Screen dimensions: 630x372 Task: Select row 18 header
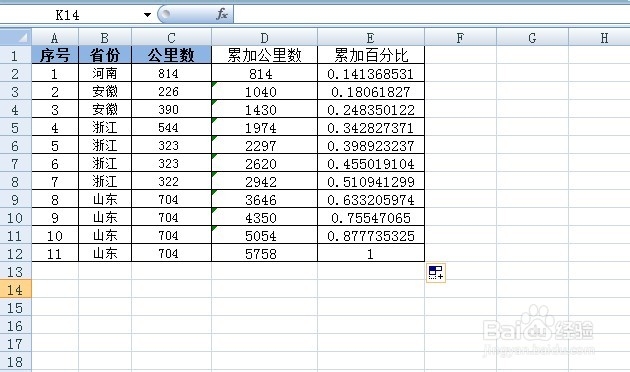click(x=16, y=361)
